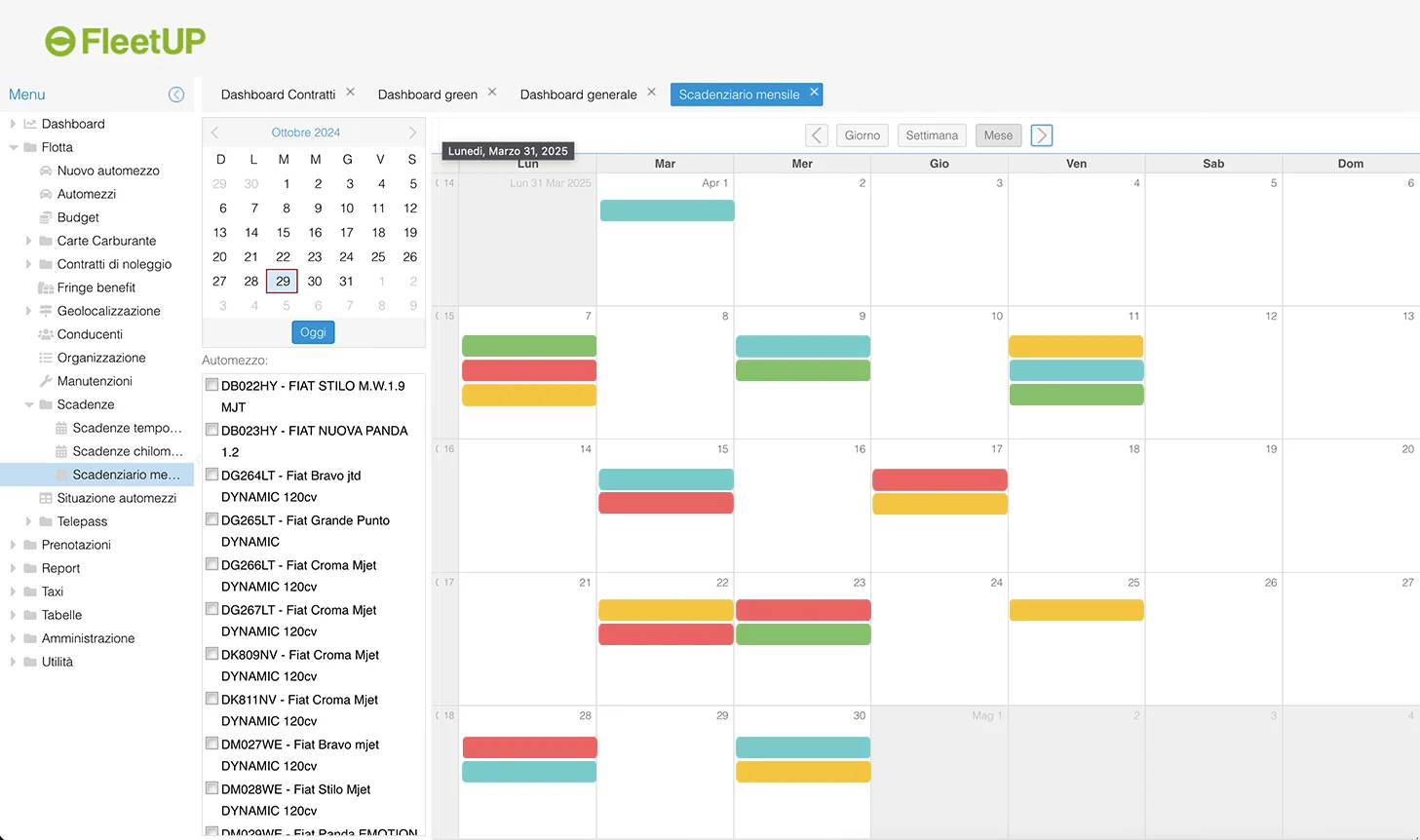Image resolution: width=1420 pixels, height=840 pixels.
Task: Check the DM027WE Fiat Bravo mjet checkbox
Action: click(211, 744)
